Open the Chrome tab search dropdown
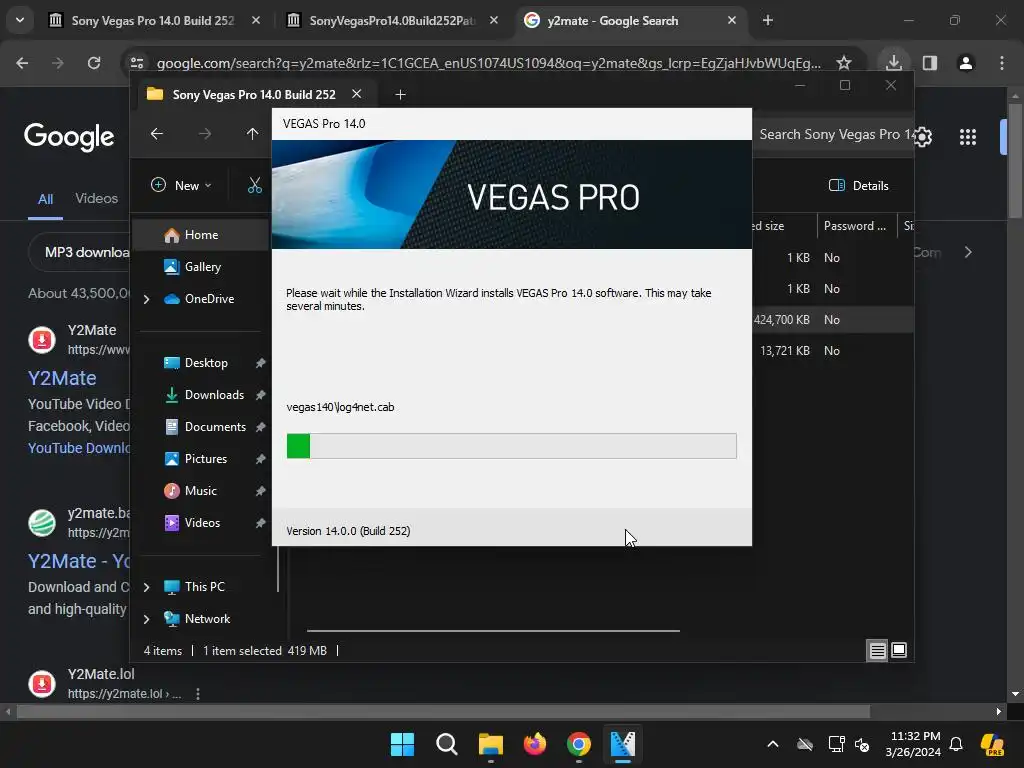The width and height of the screenshot is (1024, 768). click(x=20, y=20)
